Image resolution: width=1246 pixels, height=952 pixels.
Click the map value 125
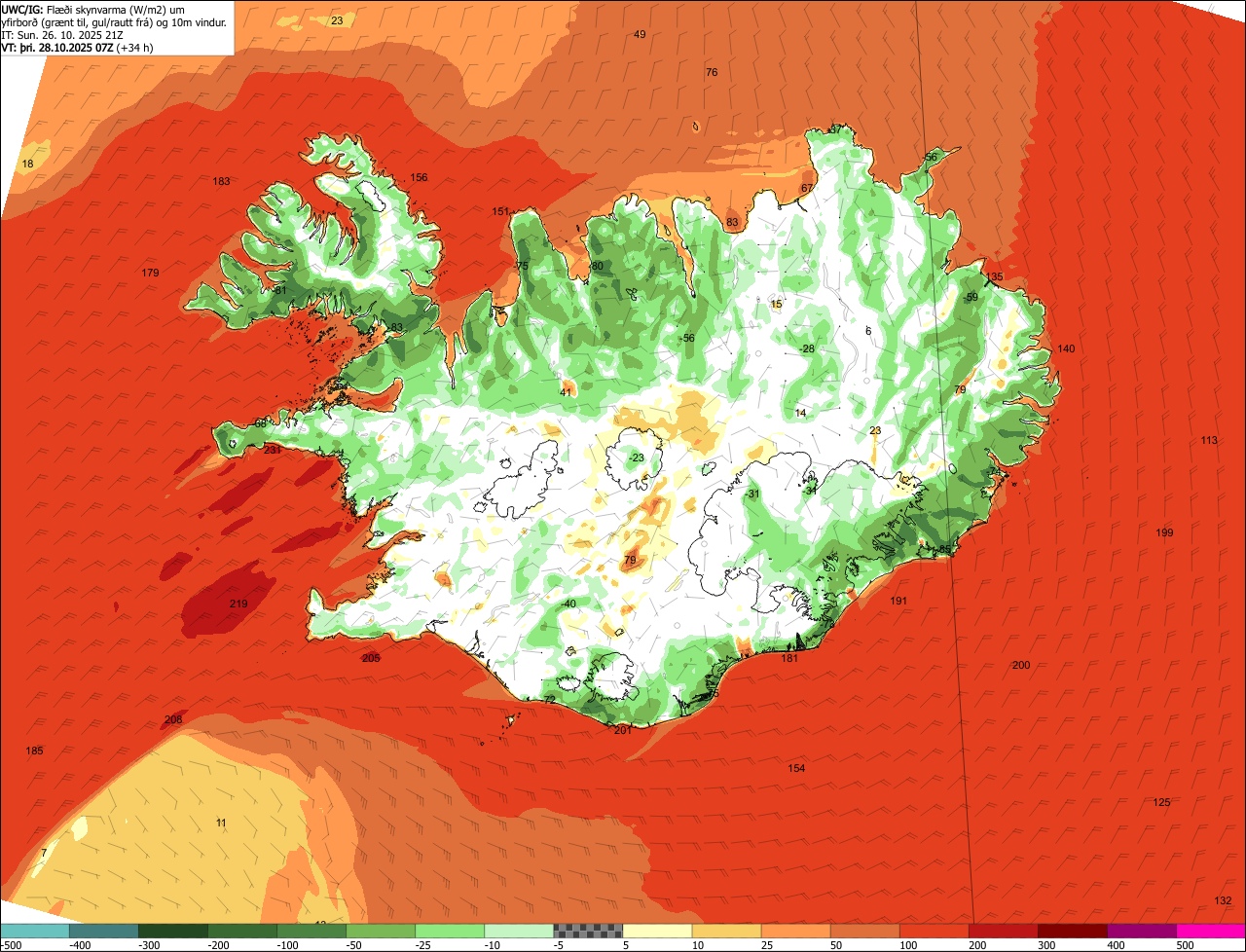pyautogui.click(x=1162, y=802)
